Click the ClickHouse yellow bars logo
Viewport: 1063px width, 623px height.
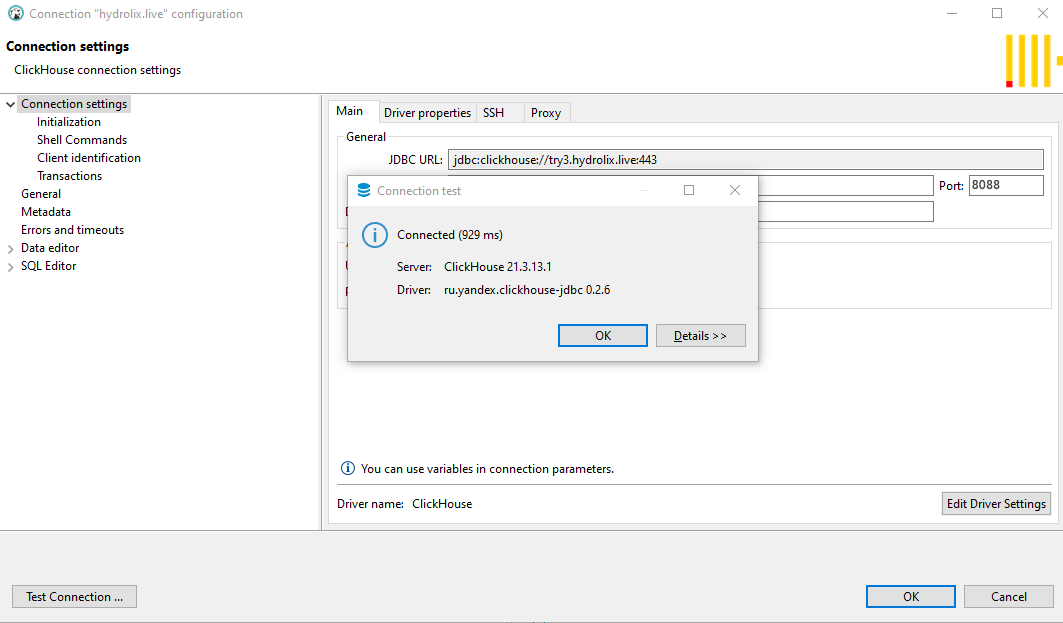click(1033, 60)
